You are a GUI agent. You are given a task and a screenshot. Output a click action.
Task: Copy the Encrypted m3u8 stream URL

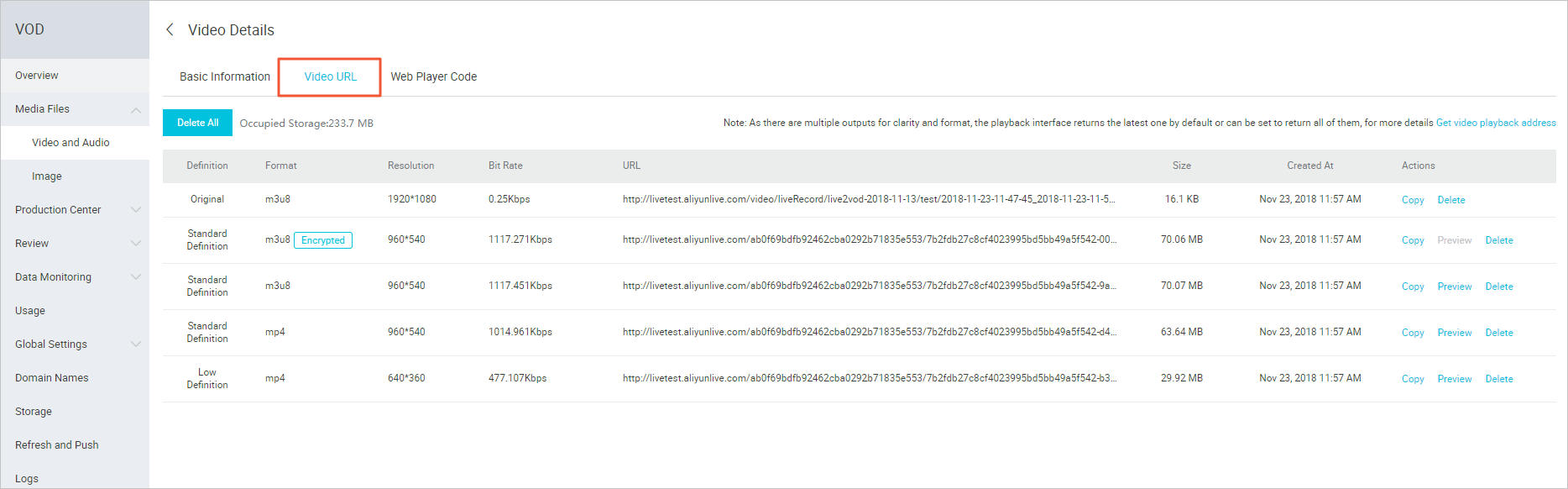1413,240
